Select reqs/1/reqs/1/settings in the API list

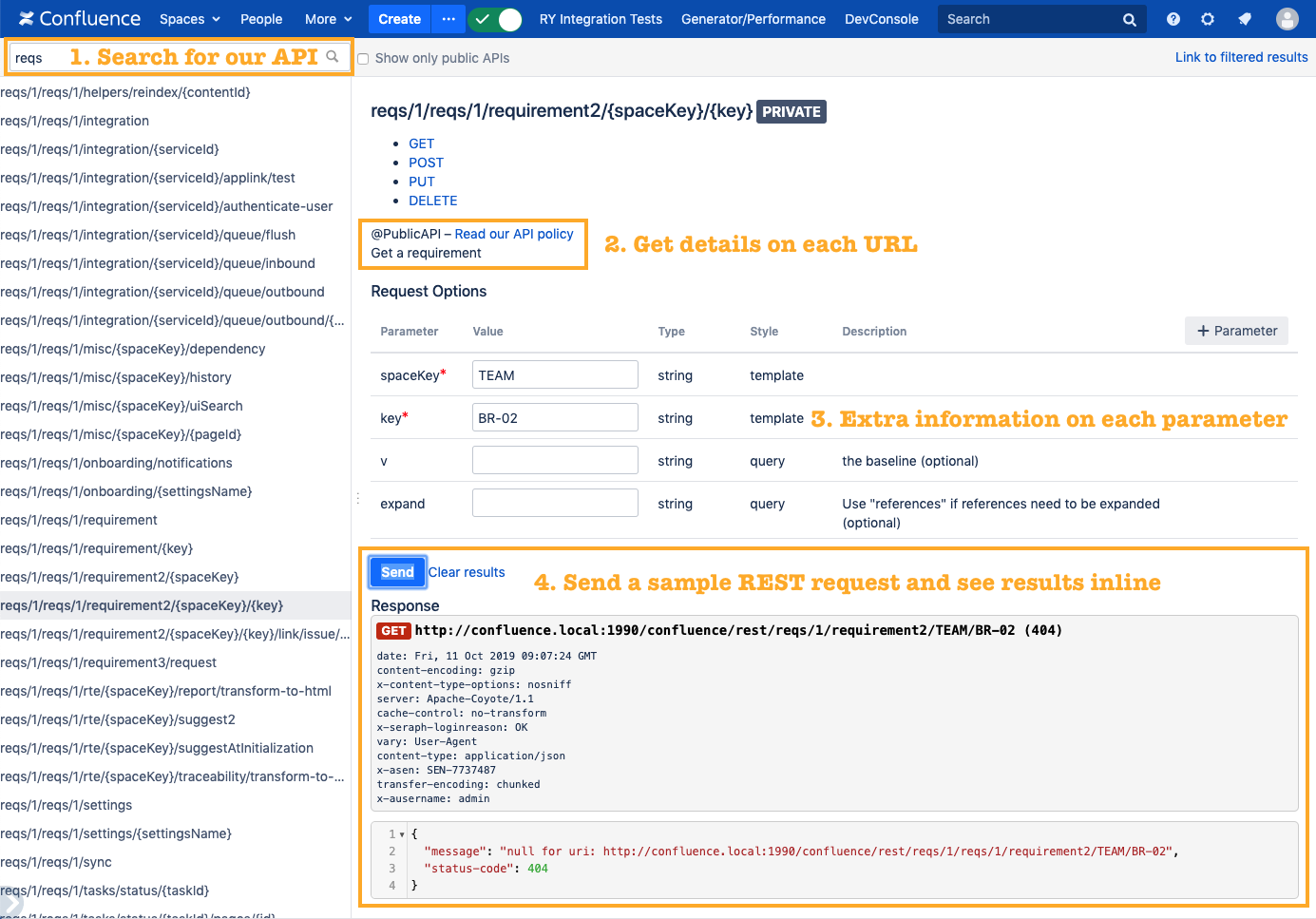(67, 805)
